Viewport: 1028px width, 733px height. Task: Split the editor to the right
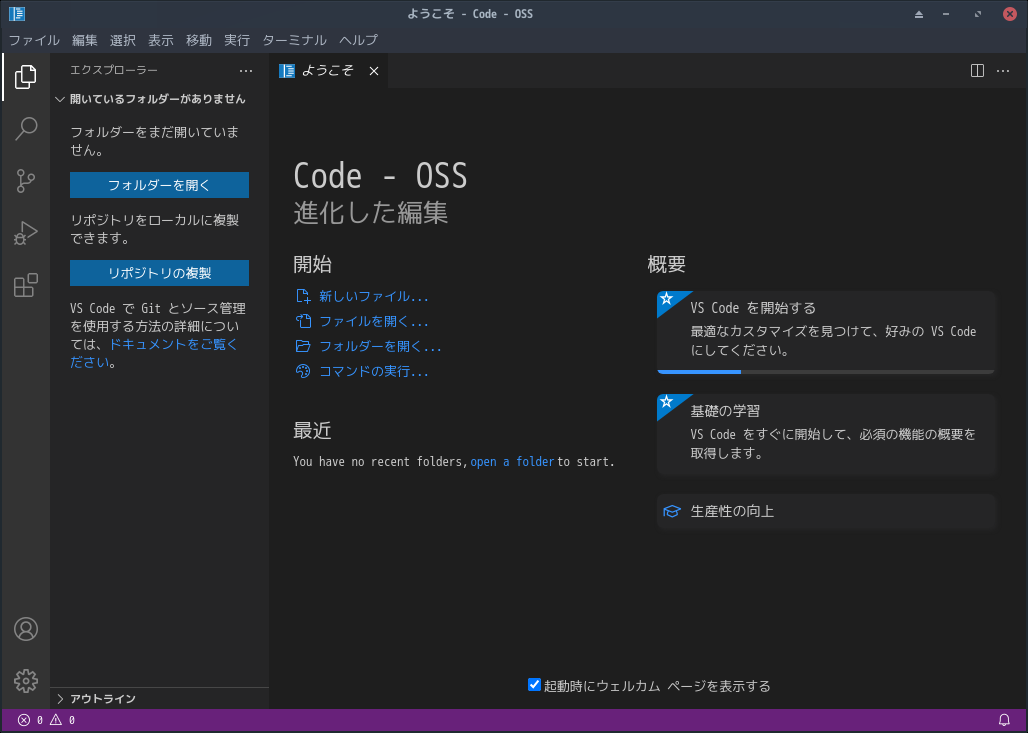tap(977, 71)
